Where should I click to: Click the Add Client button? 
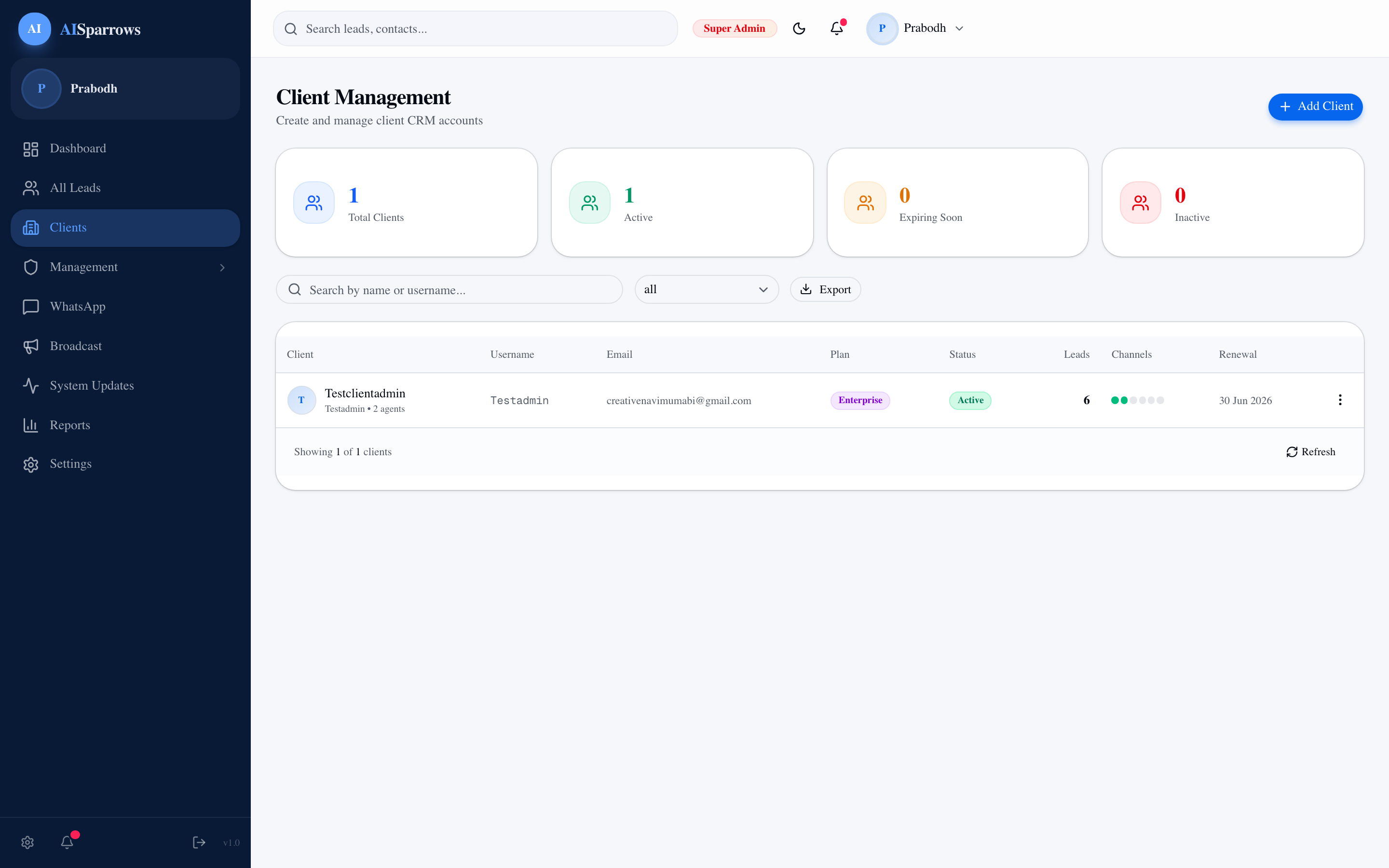click(1315, 107)
